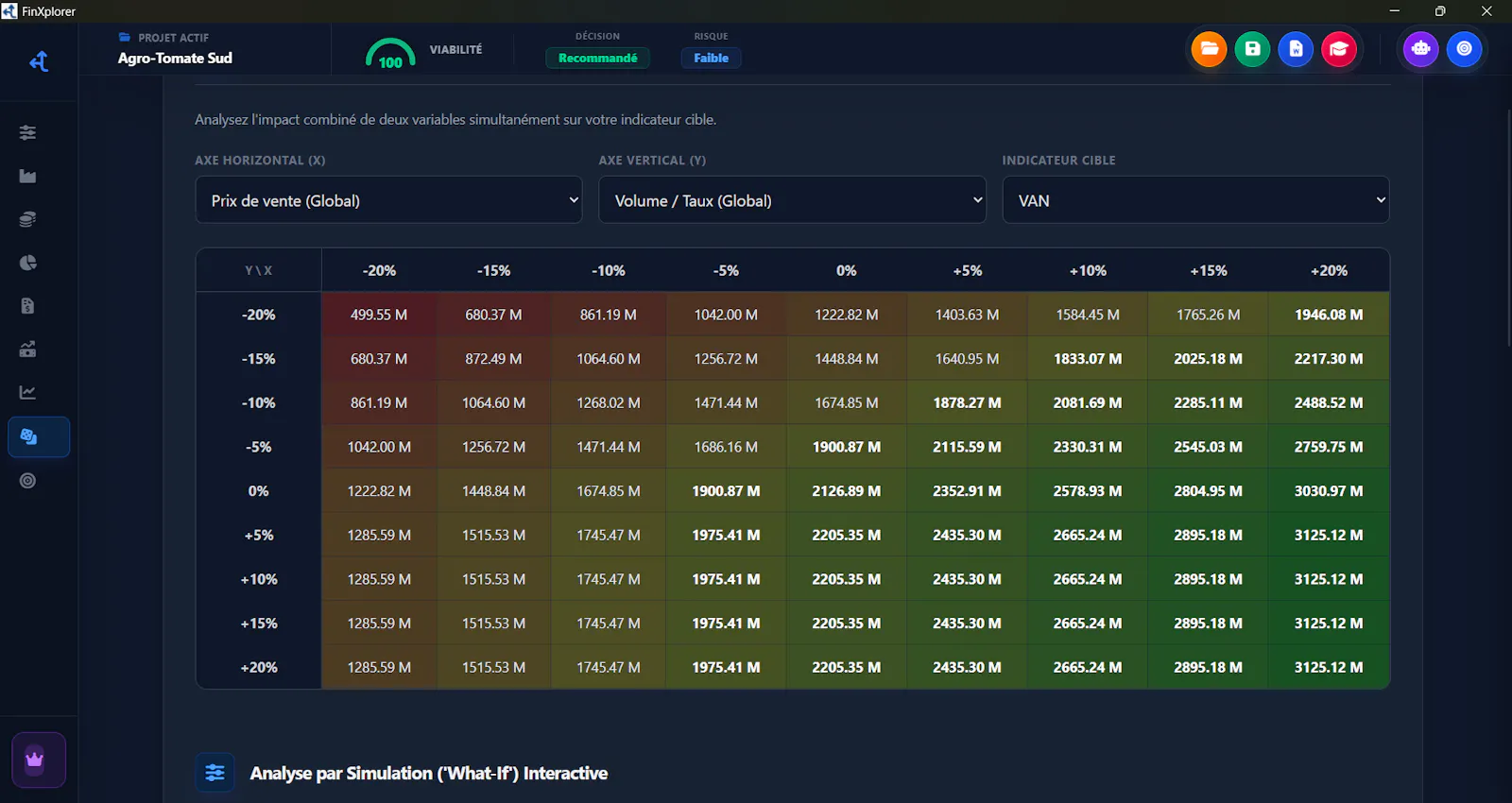Click the Faible risk badge
Viewport: 1512px width, 803px height.
point(711,58)
